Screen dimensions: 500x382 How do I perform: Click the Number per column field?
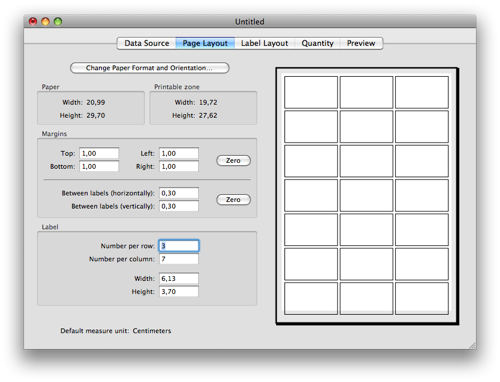coord(179,259)
